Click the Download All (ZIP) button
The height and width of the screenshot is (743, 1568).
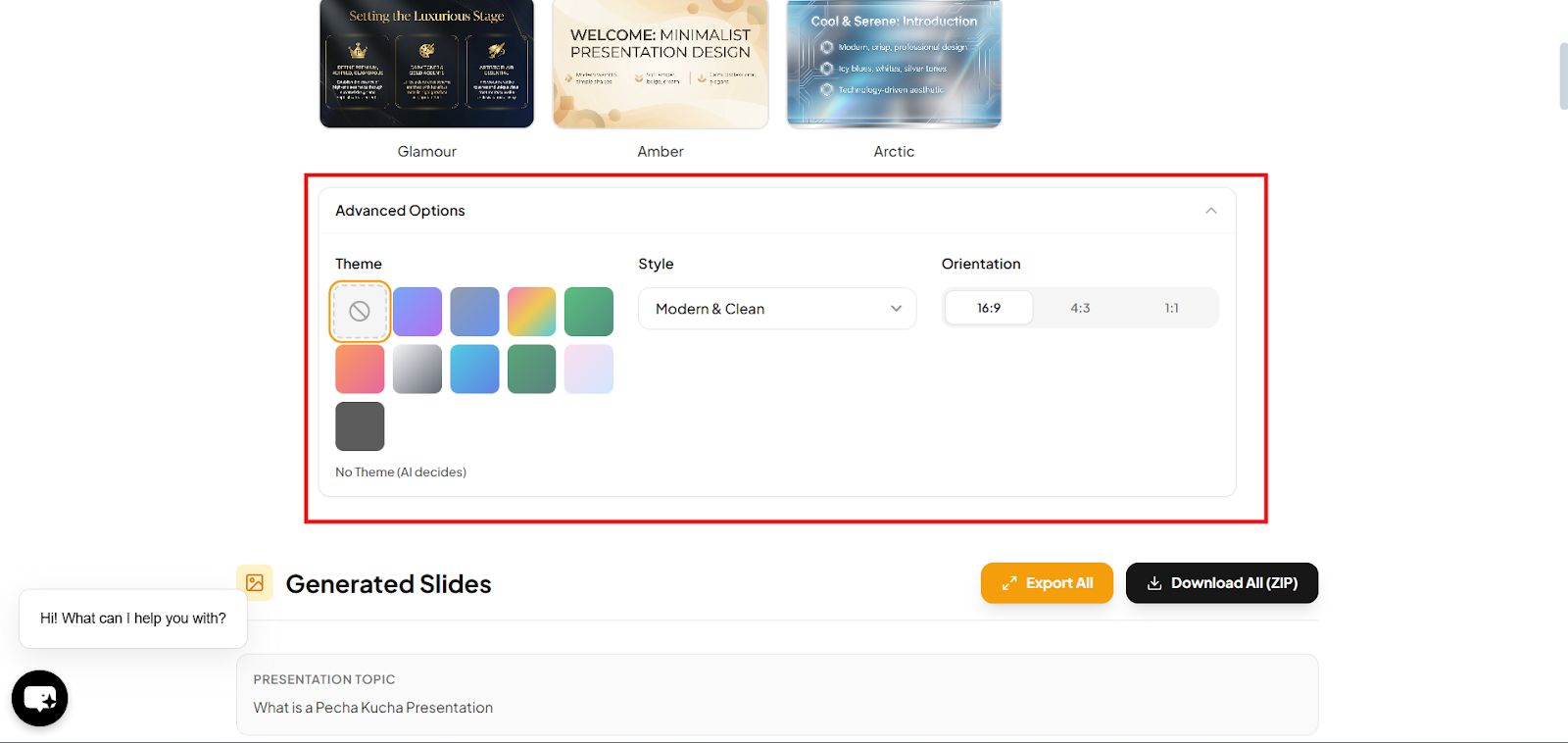point(1222,583)
